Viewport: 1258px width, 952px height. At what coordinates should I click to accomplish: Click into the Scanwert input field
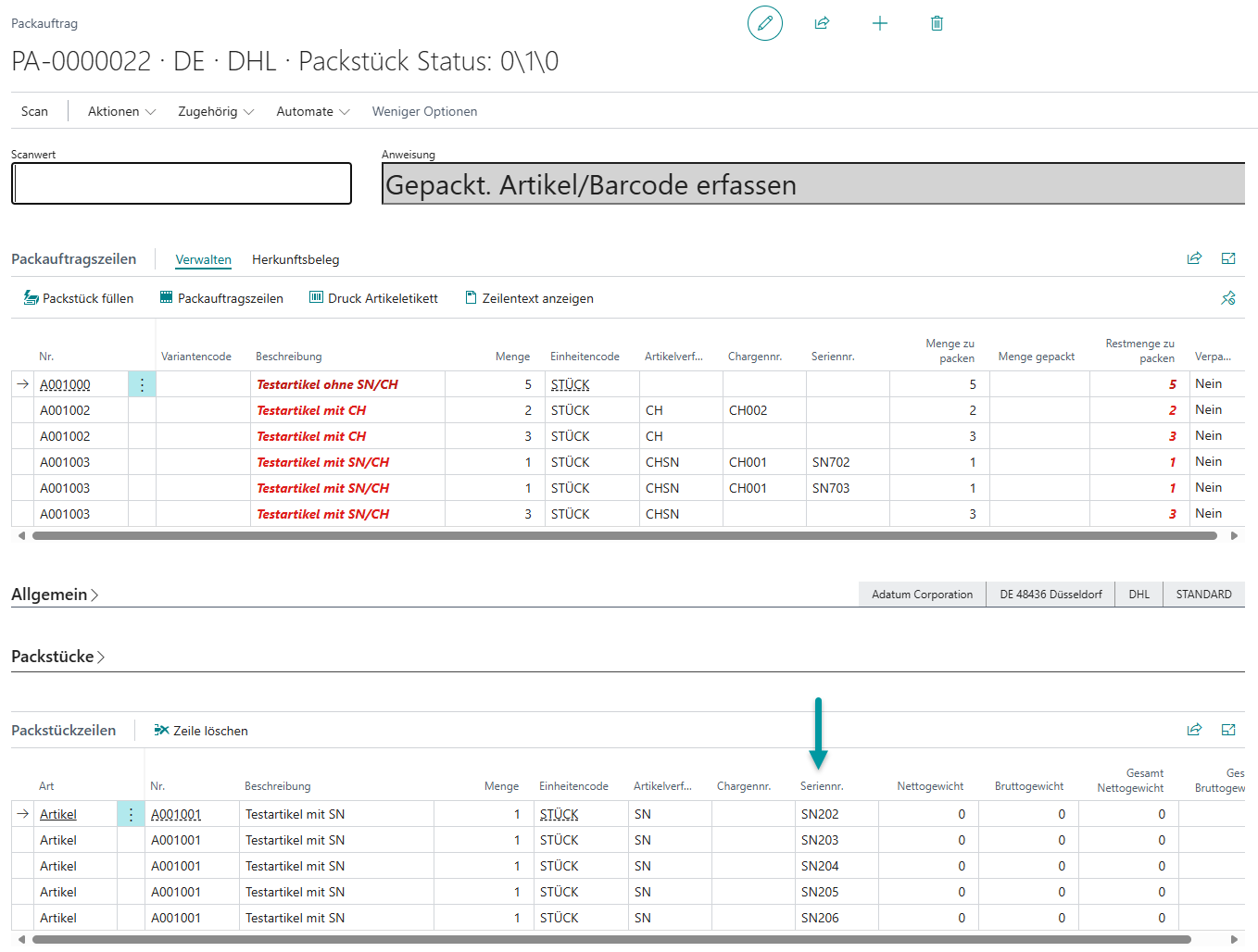pos(182,183)
